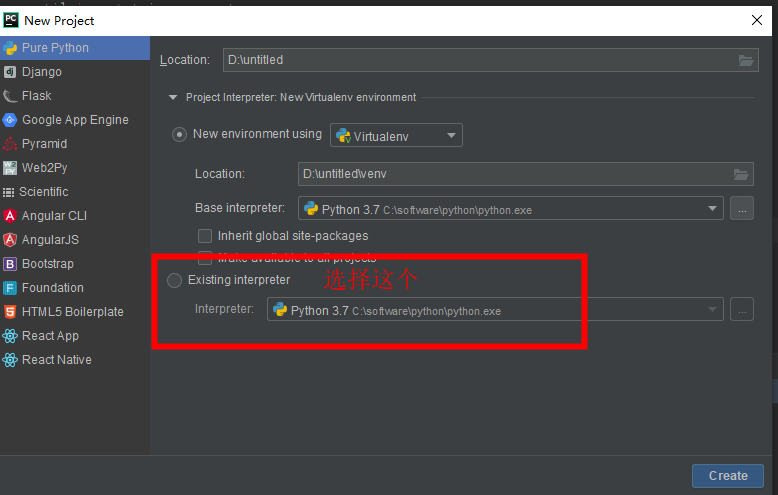The image size is (778, 495).
Task: Select Web2Py project type
Action: tap(75, 168)
